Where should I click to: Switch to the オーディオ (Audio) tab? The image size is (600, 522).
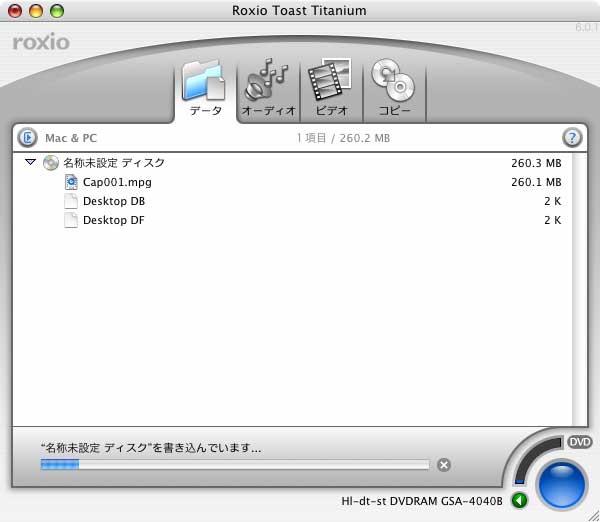click(268, 90)
